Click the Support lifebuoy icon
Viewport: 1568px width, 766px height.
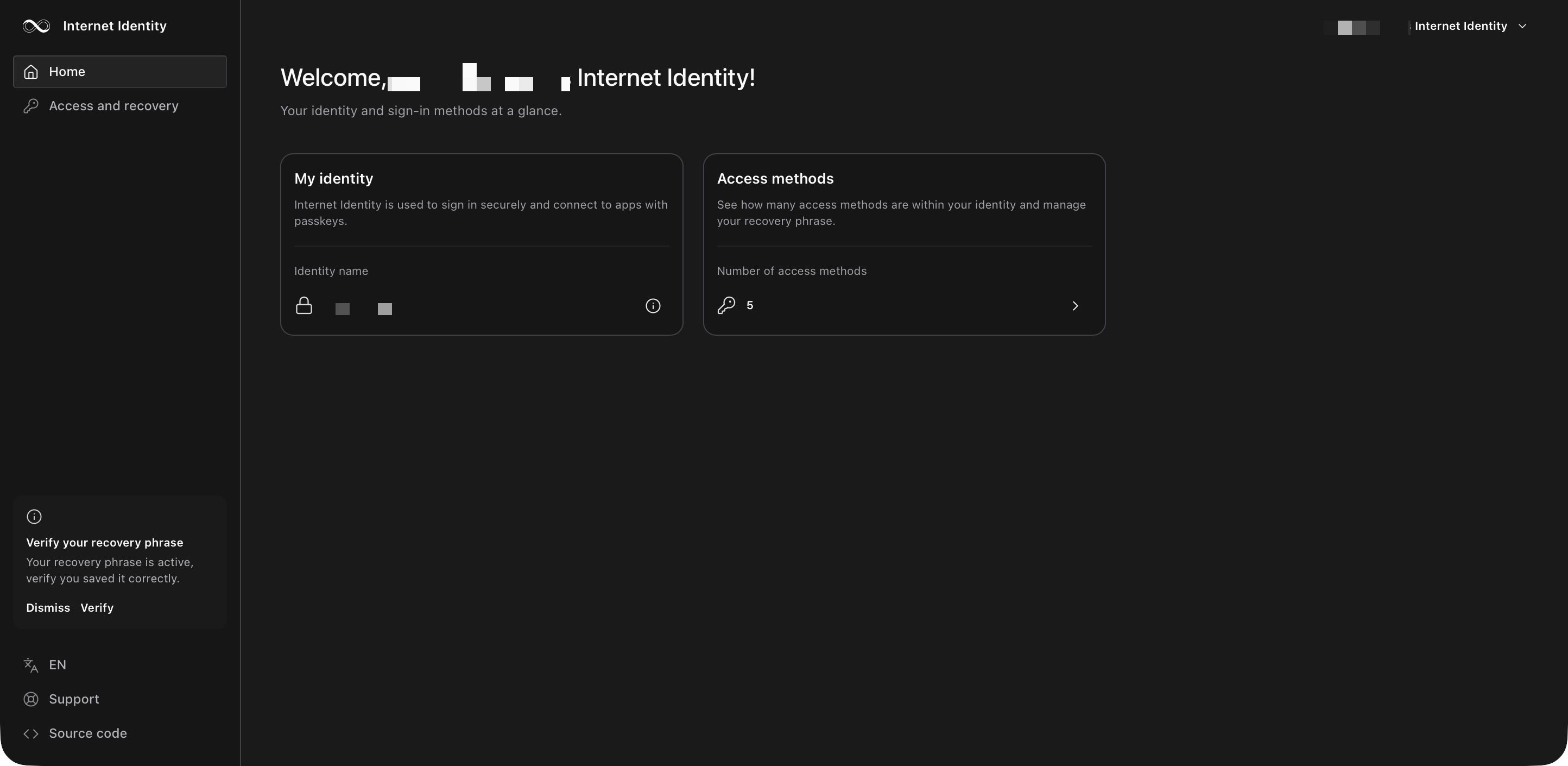pos(31,699)
